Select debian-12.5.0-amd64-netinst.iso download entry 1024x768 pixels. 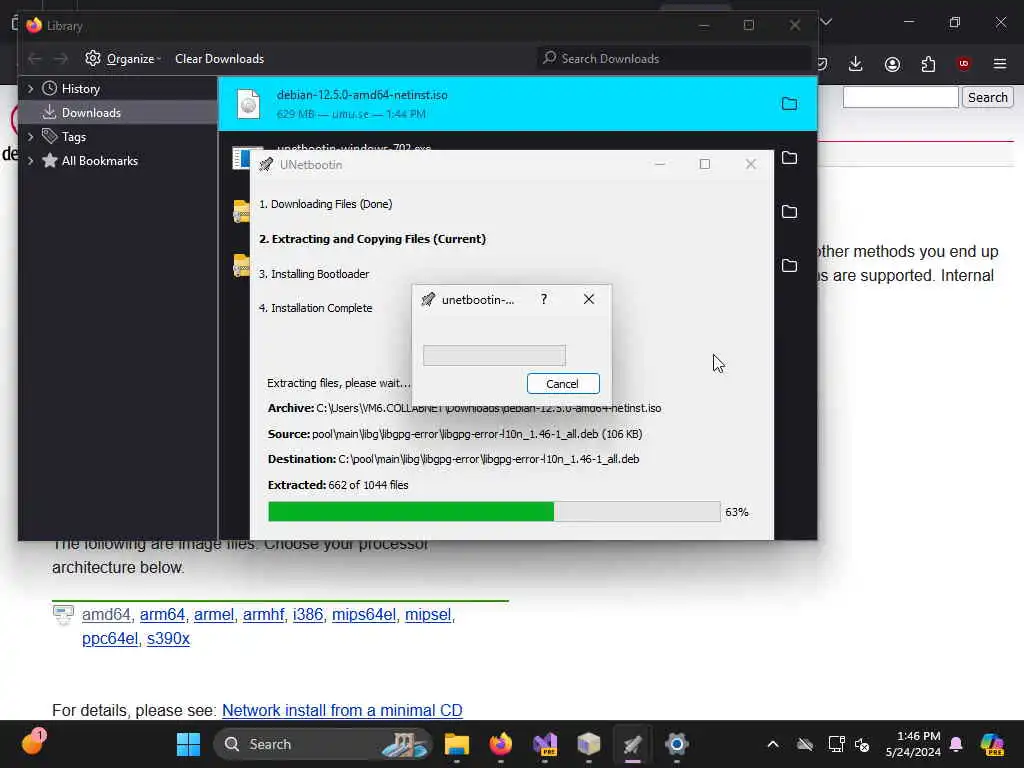[517, 104]
